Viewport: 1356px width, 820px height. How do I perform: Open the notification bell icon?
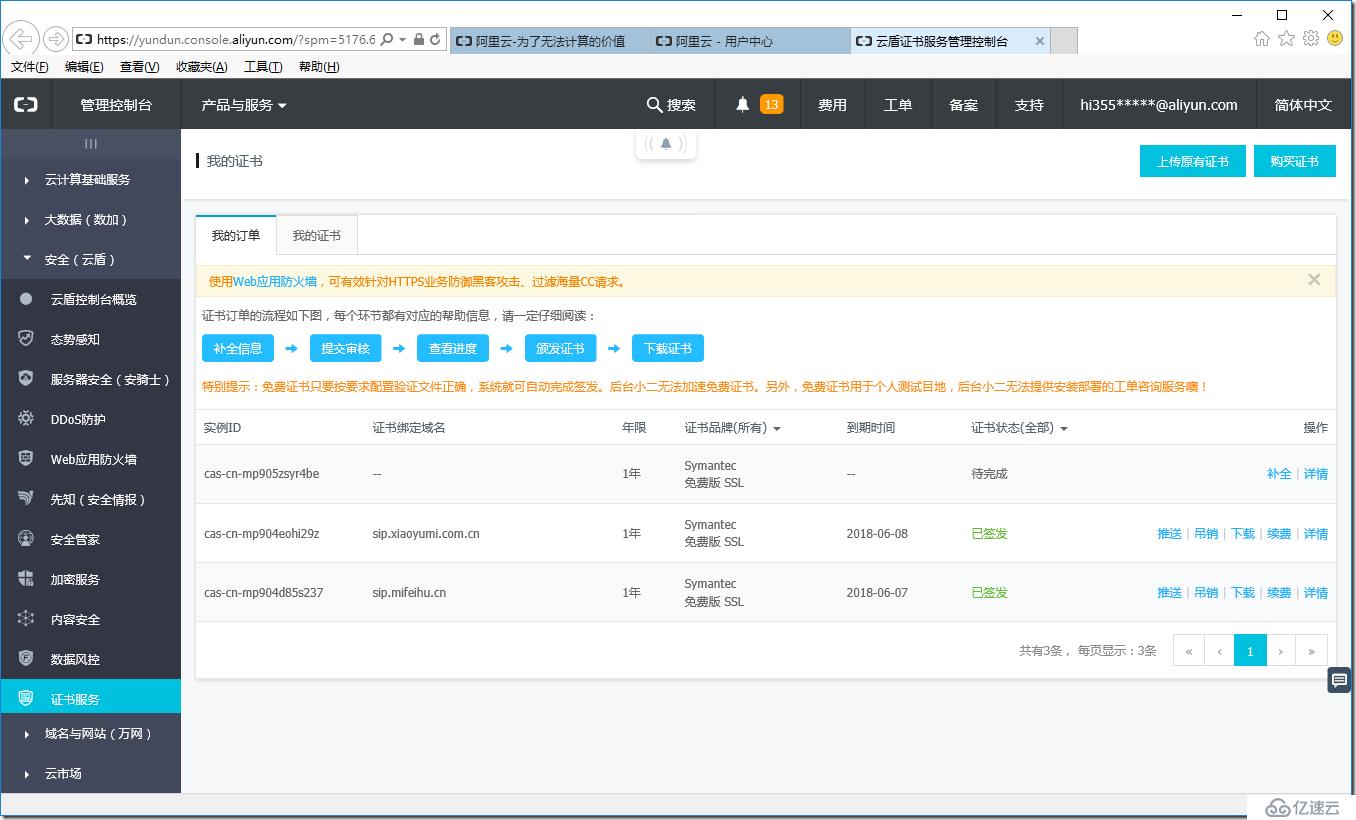coord(742,104)
